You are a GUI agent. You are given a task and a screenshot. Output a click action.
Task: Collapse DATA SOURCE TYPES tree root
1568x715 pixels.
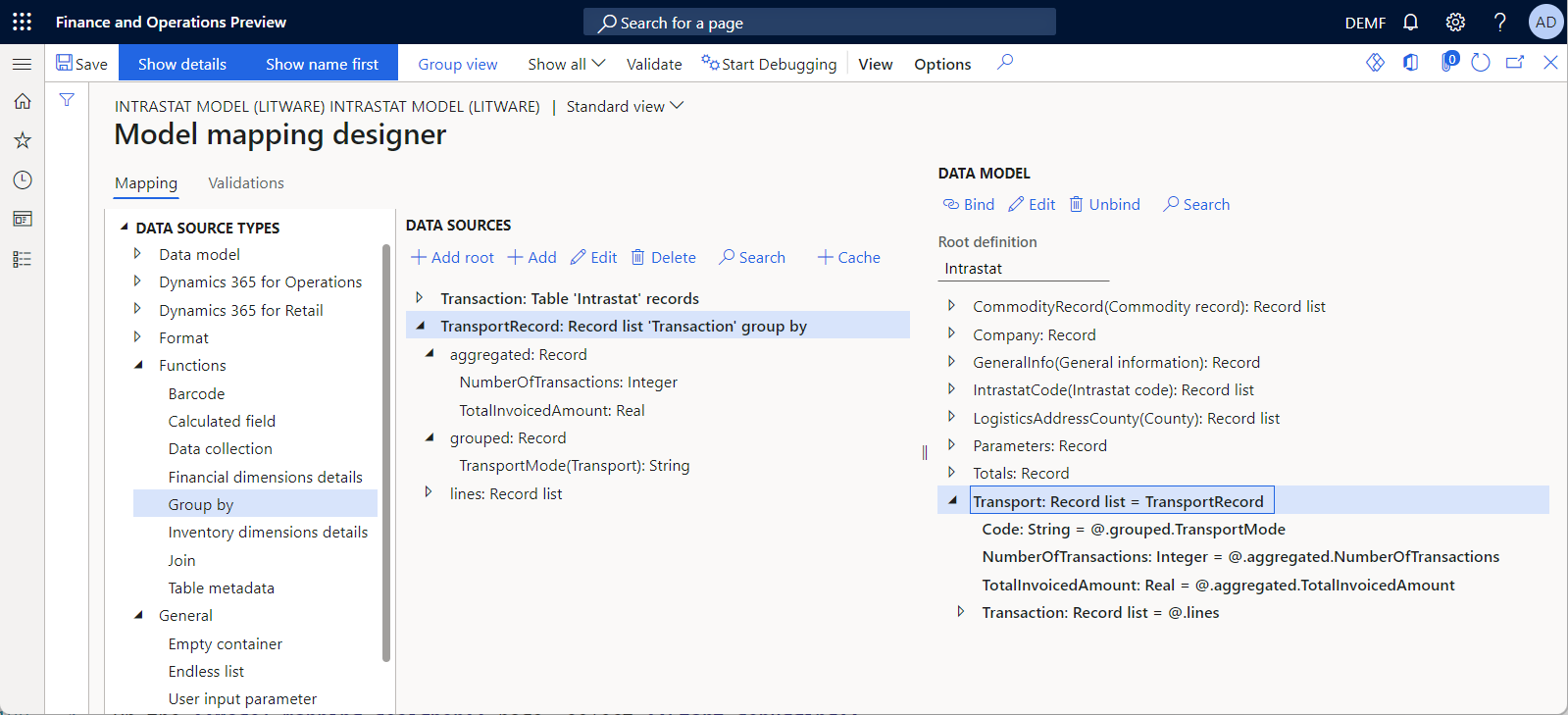point(125,227)
